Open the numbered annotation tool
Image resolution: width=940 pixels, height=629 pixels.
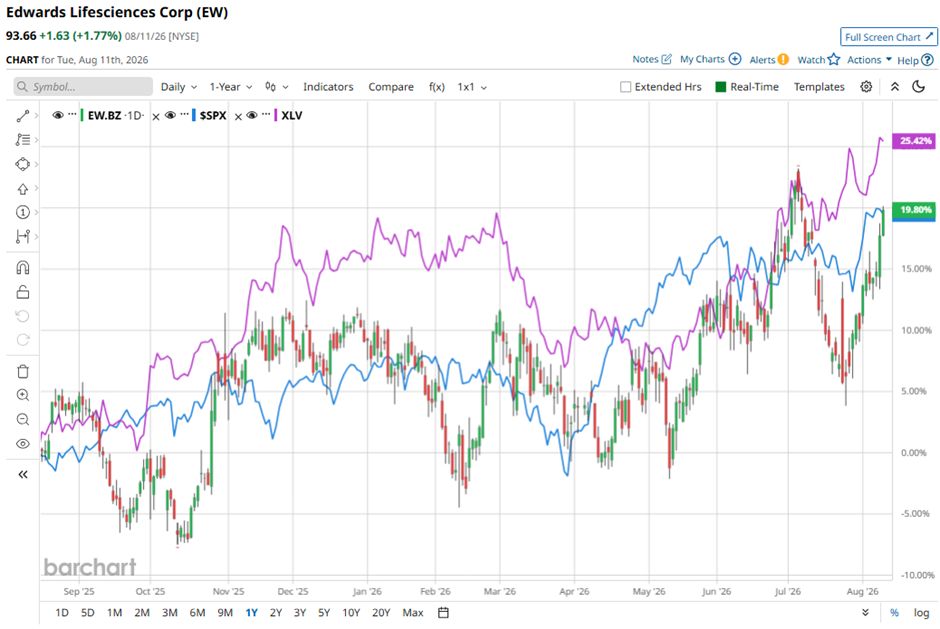tap(23, 212)
